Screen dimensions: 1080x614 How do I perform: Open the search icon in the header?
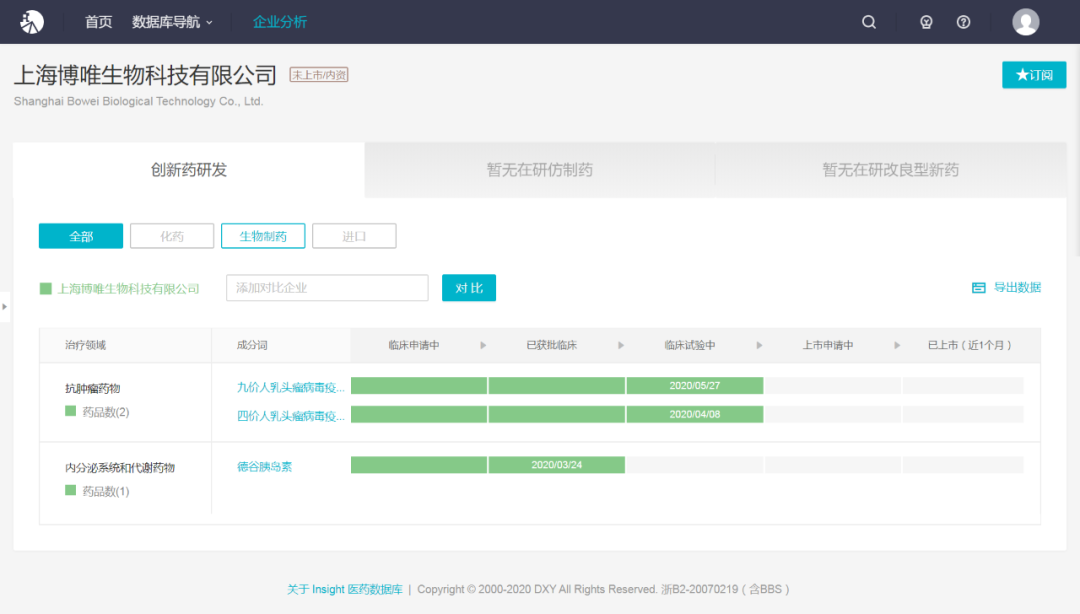coord(869,22)
